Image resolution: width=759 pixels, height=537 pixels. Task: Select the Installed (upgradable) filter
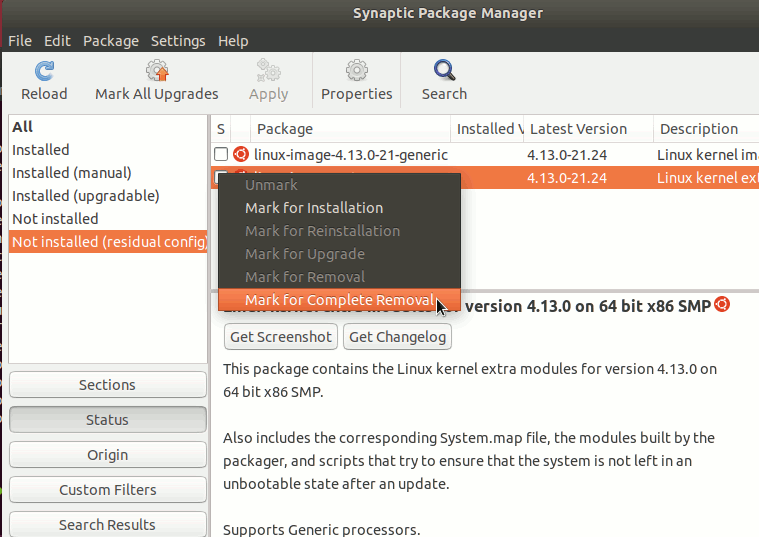108,196
